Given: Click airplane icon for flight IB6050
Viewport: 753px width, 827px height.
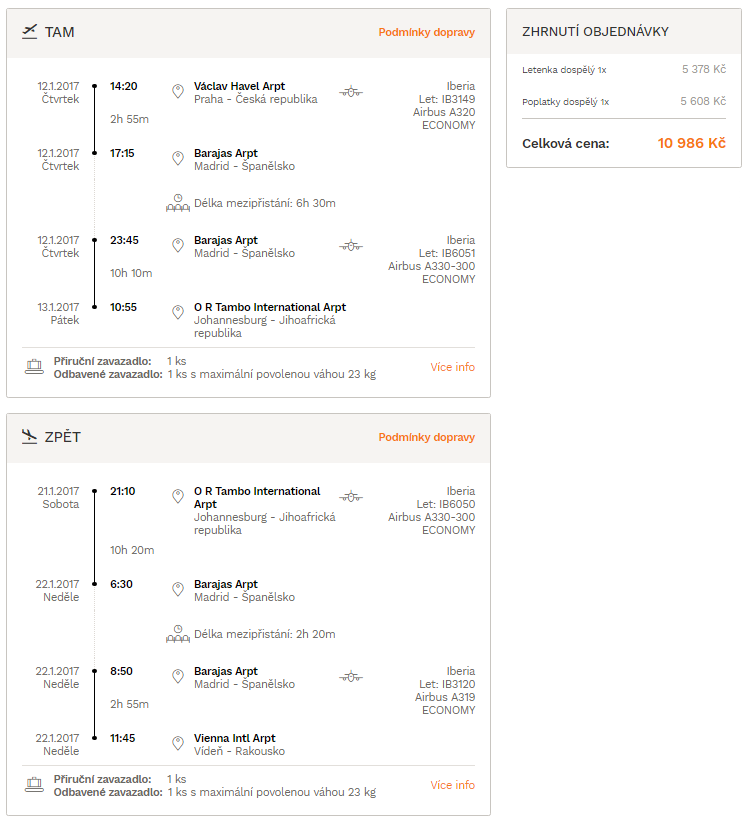Looking at the screenshot, I should pos(351,497).
